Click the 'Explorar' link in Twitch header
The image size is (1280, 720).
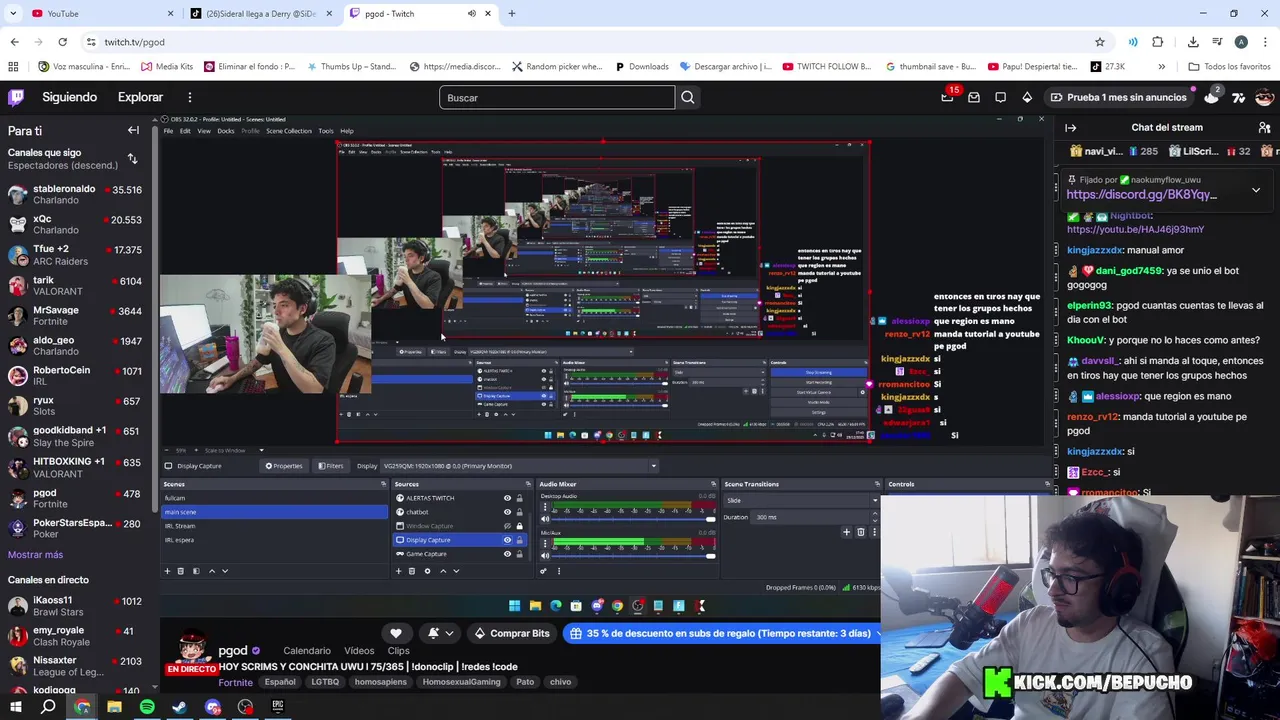tap(140, 97)
